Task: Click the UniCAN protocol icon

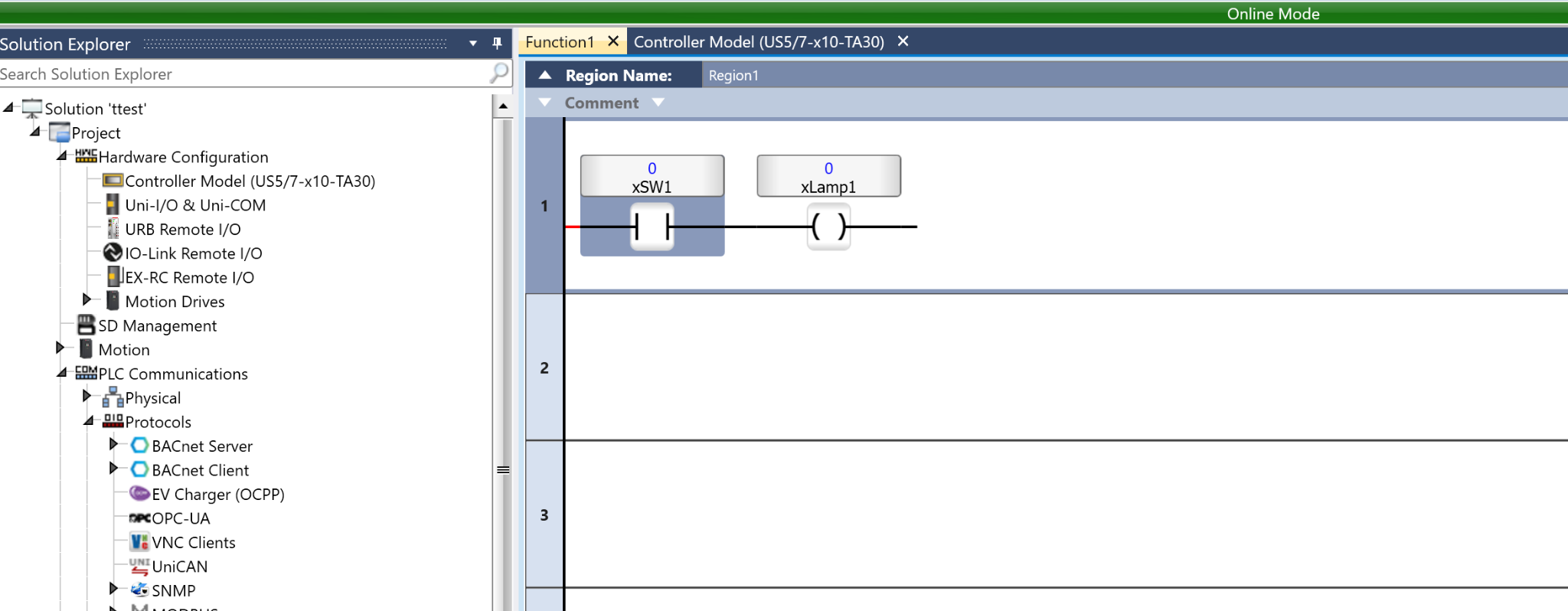Action: 139,567
